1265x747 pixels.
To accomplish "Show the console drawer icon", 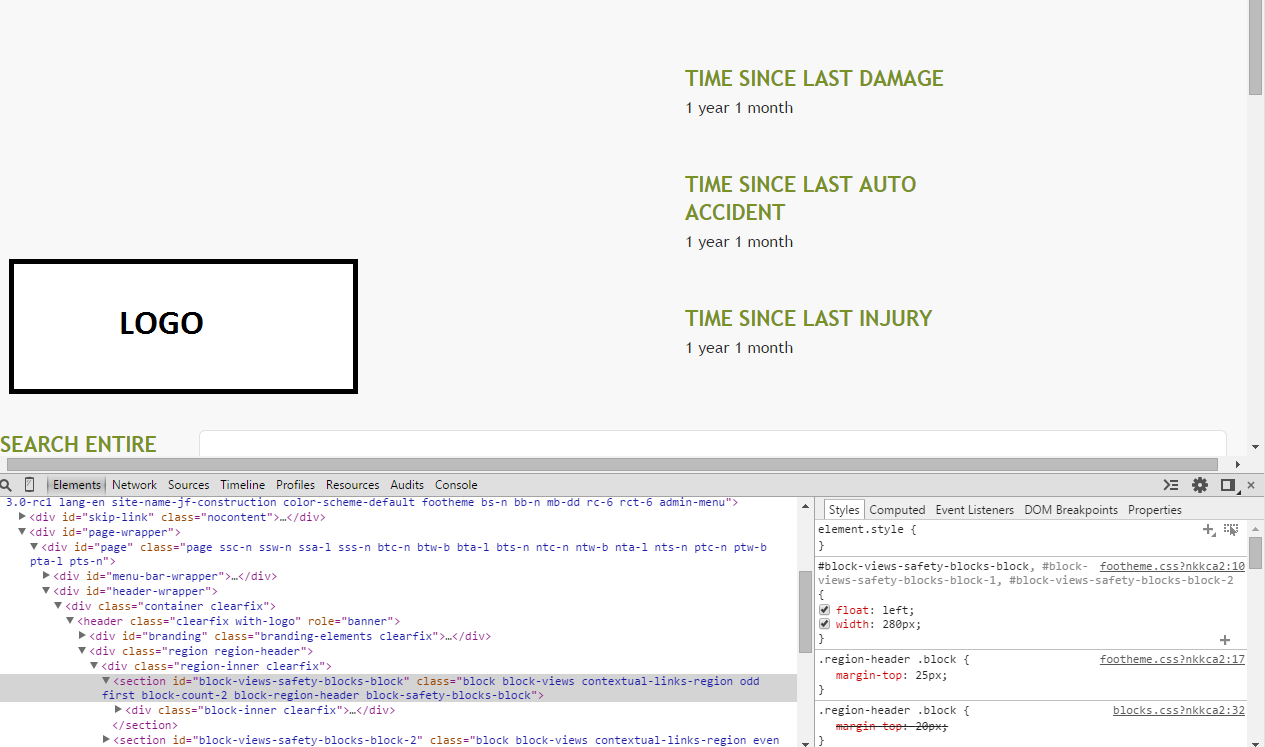I will point(1171,485).
